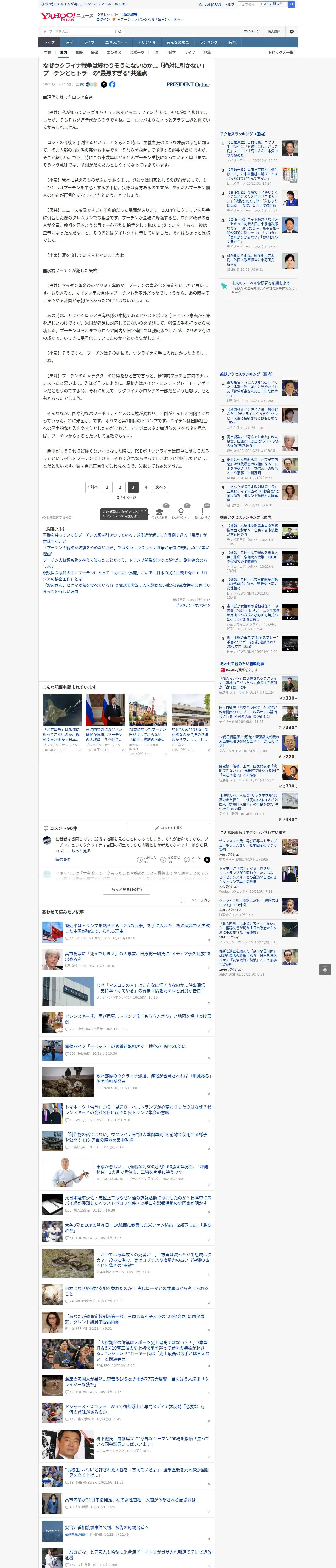Toggle コメント非表示 checkbox
Screen dimensions: 336x1568
[x=183, y=900]
